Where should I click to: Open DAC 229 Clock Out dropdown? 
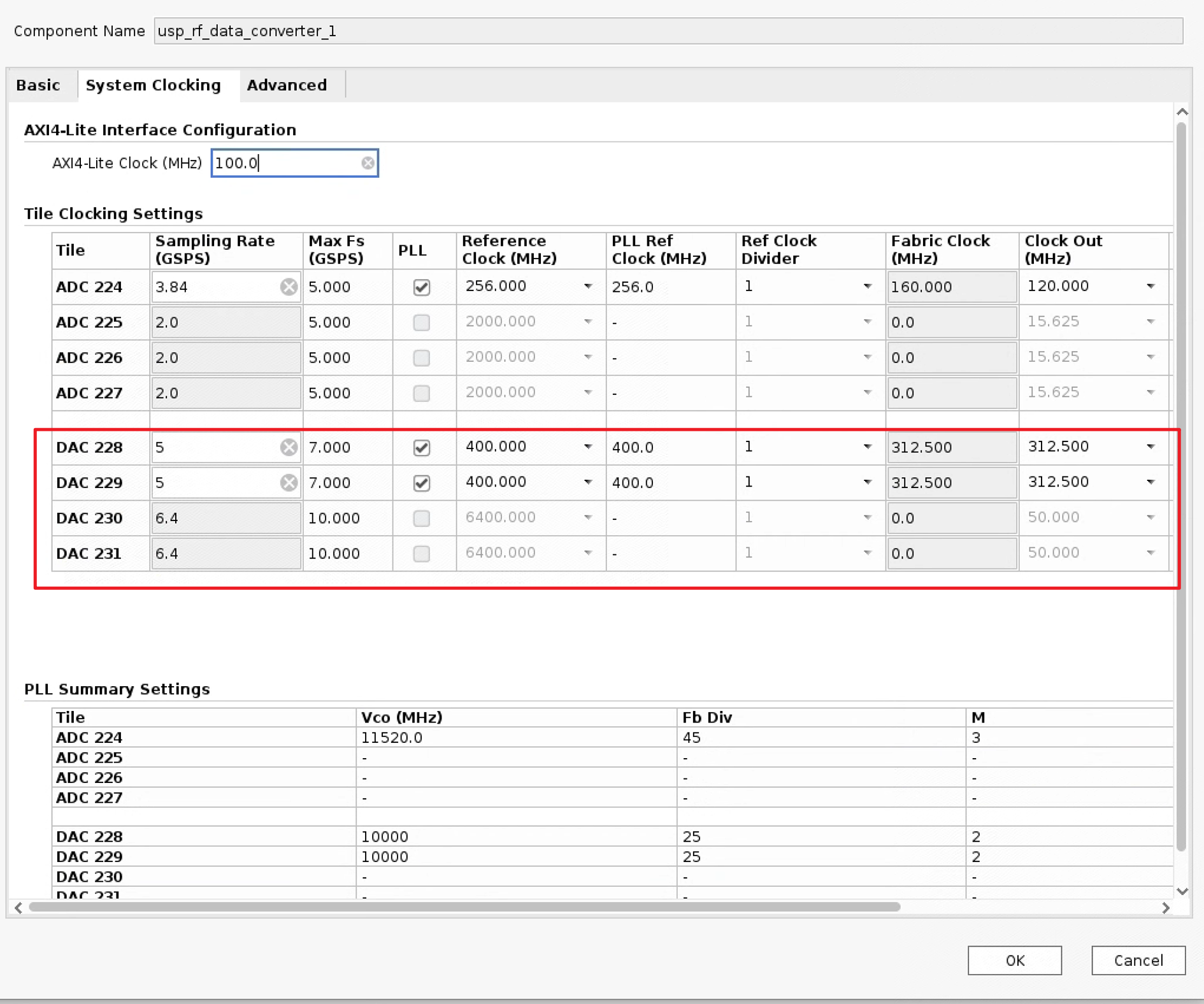[1150, 482]
